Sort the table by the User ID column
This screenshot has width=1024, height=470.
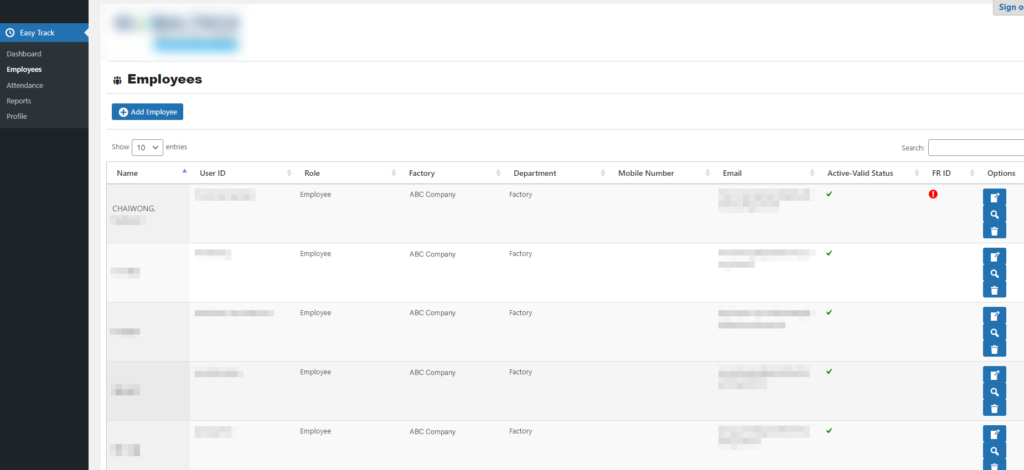point(242,173)
